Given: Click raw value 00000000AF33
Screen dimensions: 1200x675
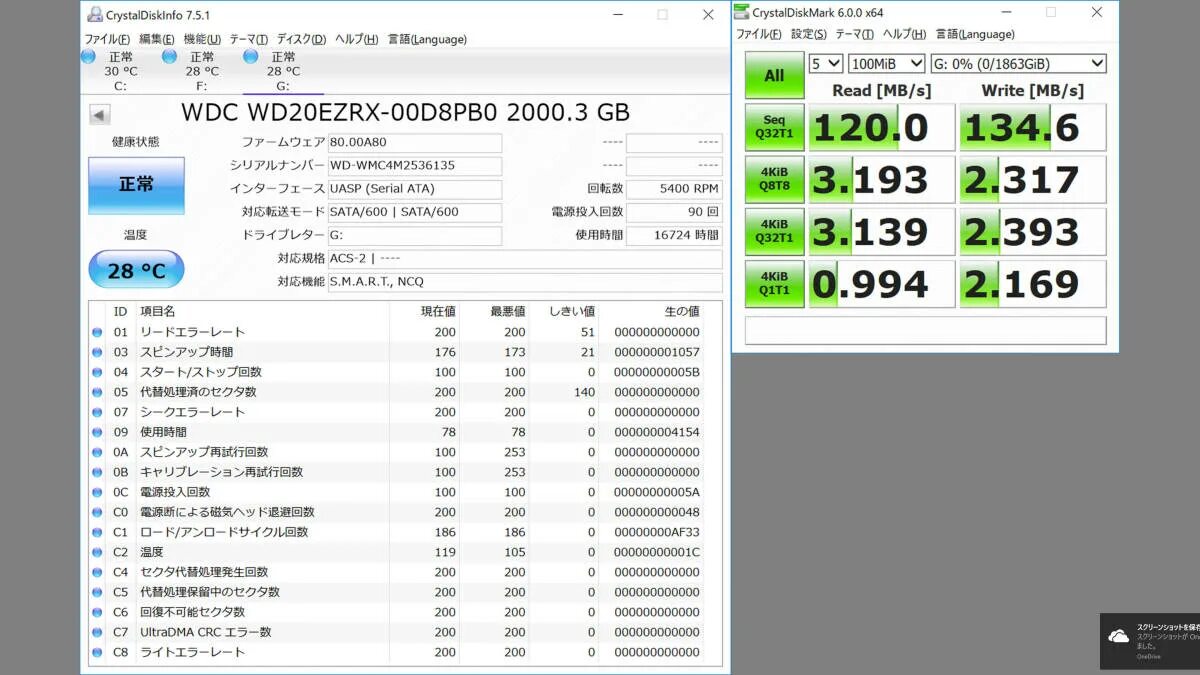Looking at the screenshot, I should click(x=657, y=532).
